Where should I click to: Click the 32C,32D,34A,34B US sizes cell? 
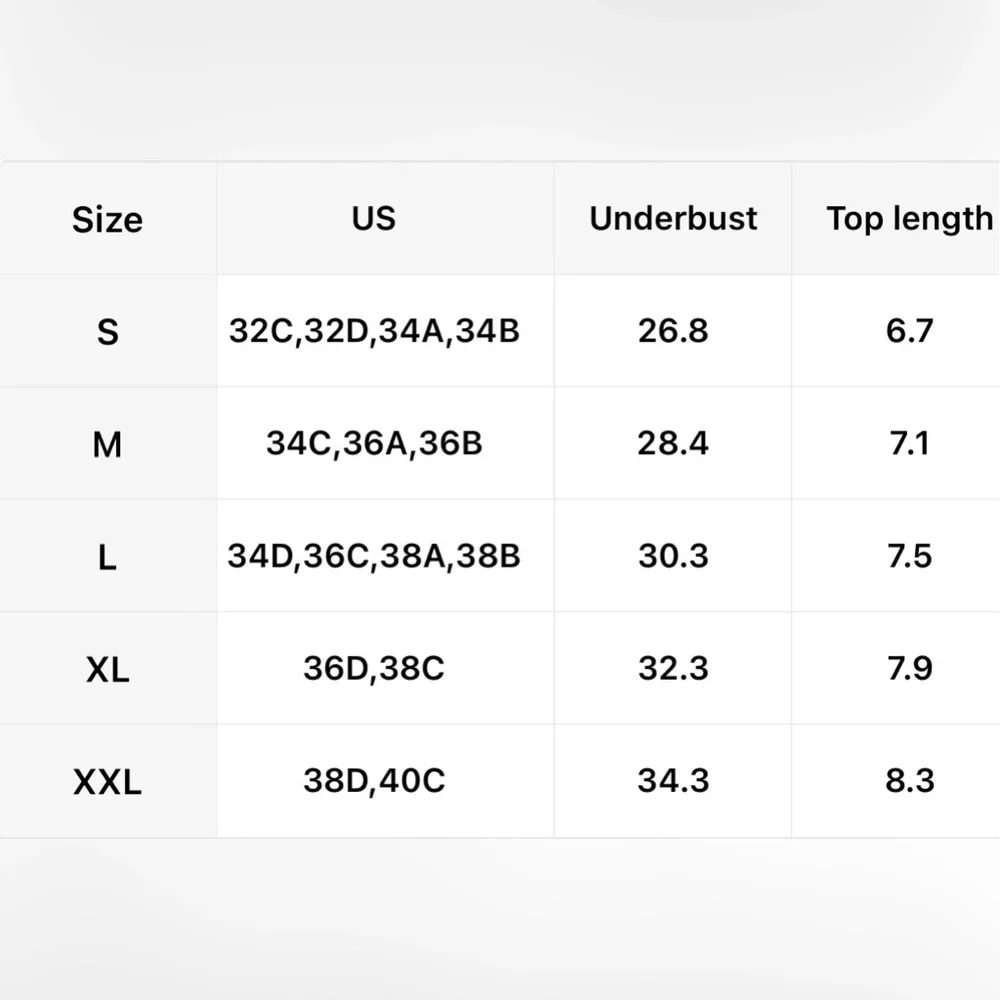point(374,331)
